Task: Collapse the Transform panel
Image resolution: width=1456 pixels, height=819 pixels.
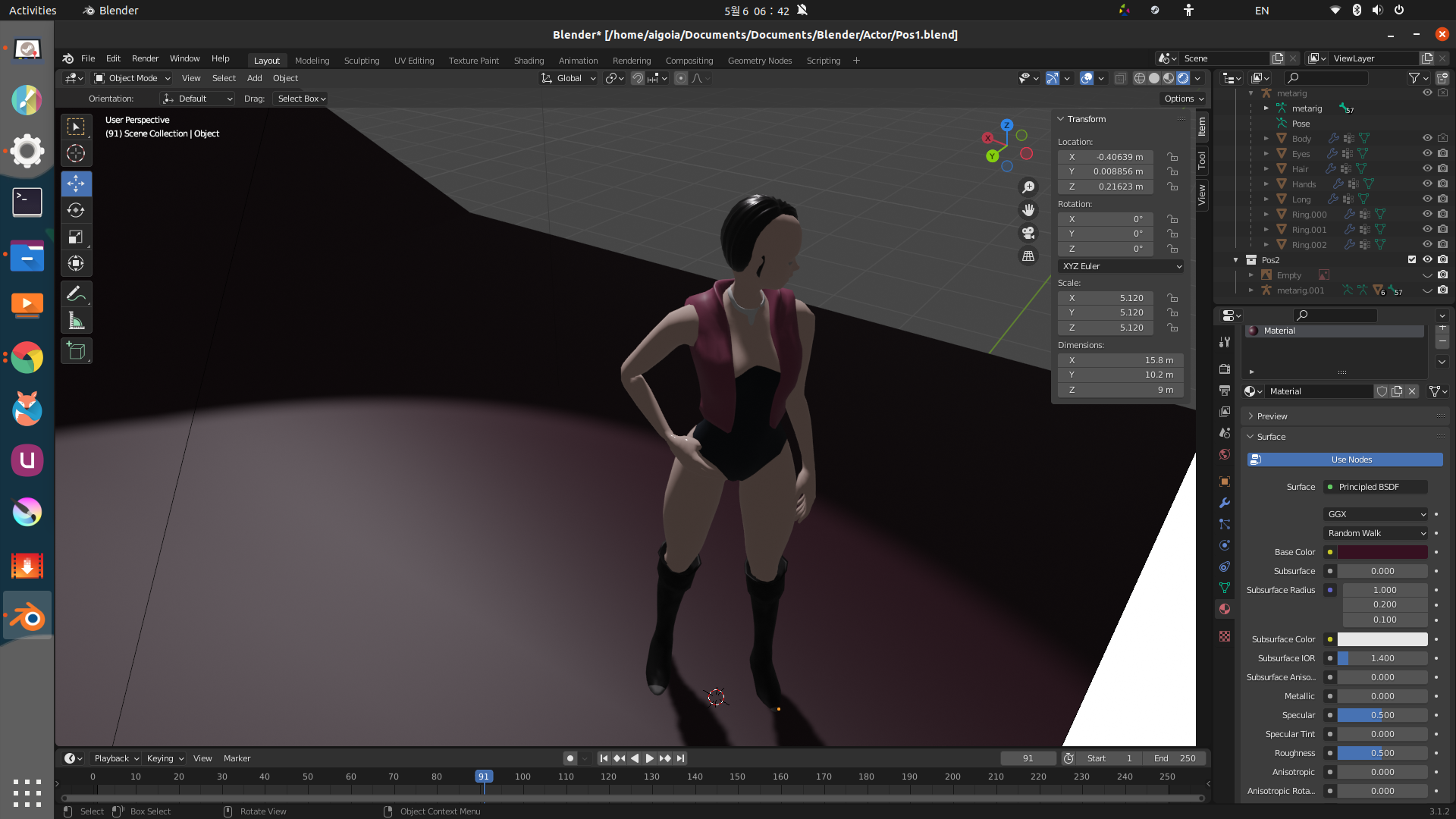Action: (1085, 119)
